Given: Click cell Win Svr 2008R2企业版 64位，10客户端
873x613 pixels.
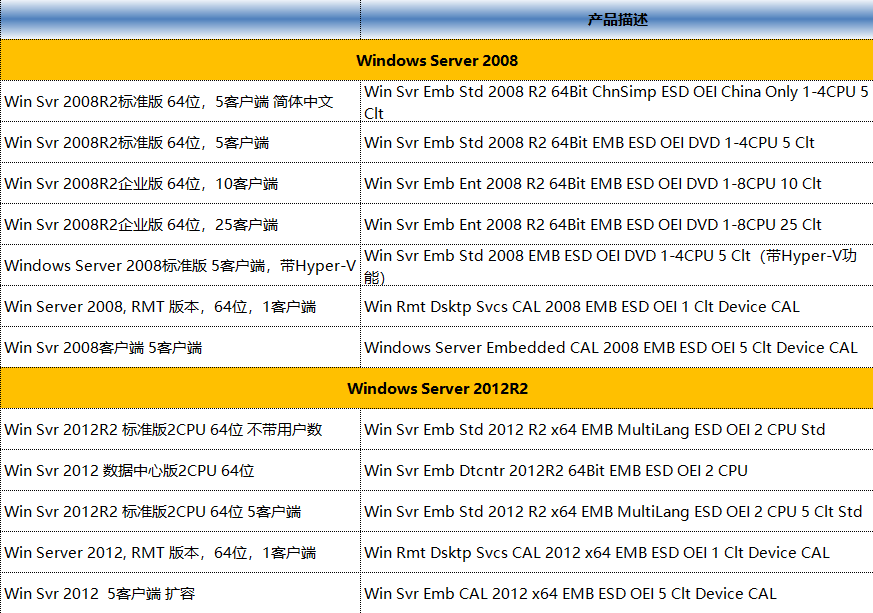Looking at the screenshot, I should click(180, 183).
